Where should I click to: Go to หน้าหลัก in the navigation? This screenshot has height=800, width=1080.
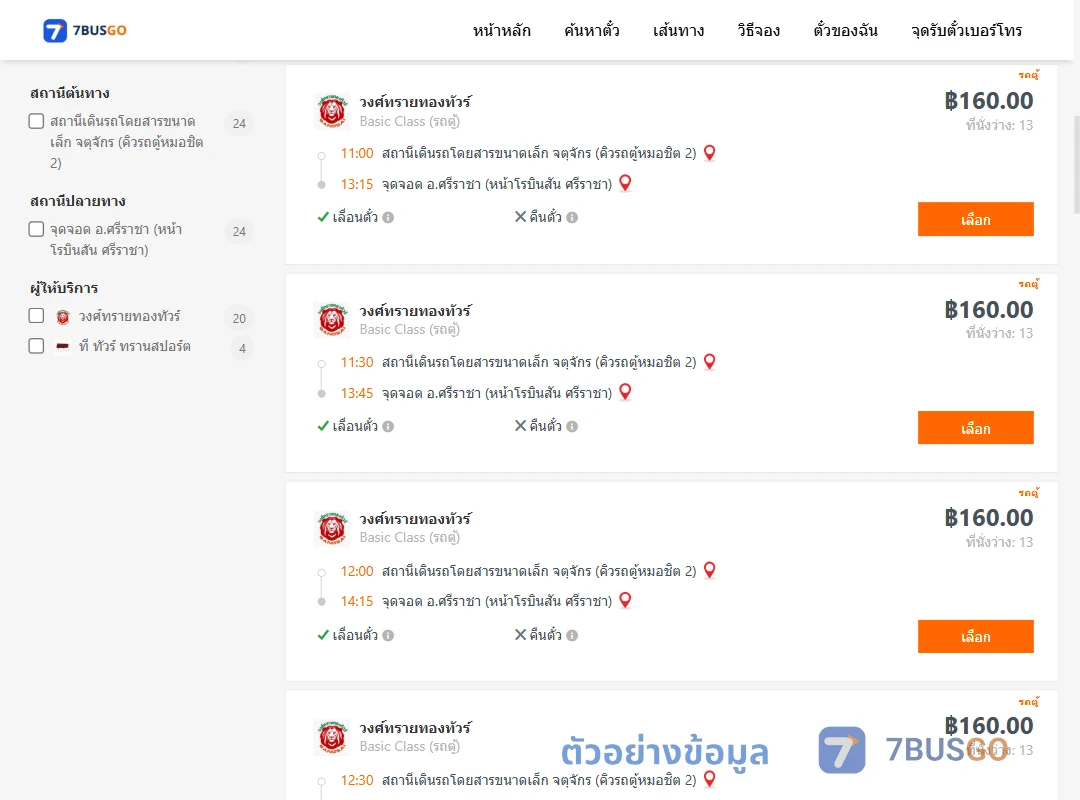pyautogui.click(x=501, y=30)
